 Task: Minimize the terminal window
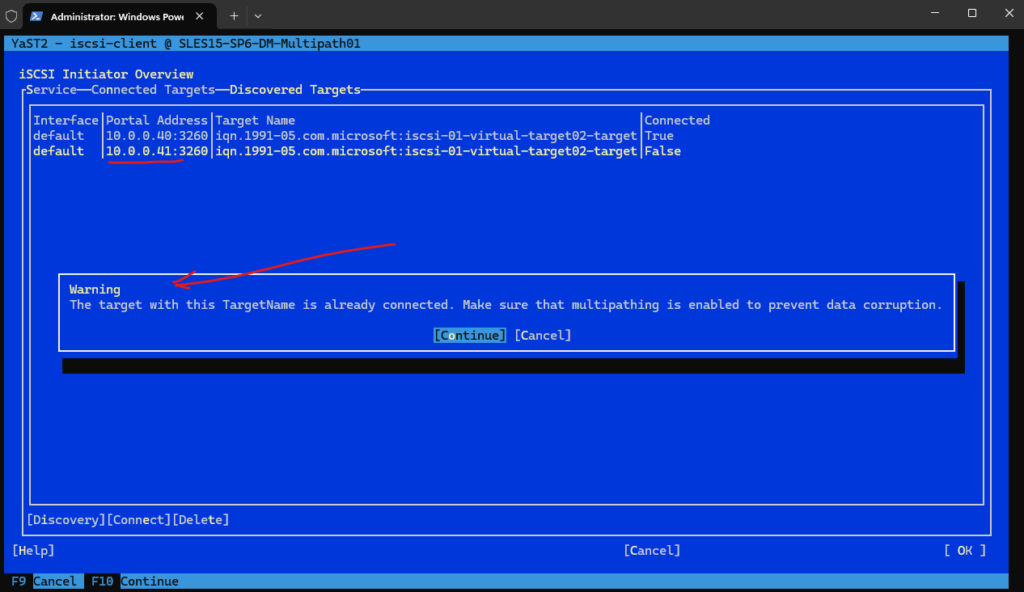[935, 13]
